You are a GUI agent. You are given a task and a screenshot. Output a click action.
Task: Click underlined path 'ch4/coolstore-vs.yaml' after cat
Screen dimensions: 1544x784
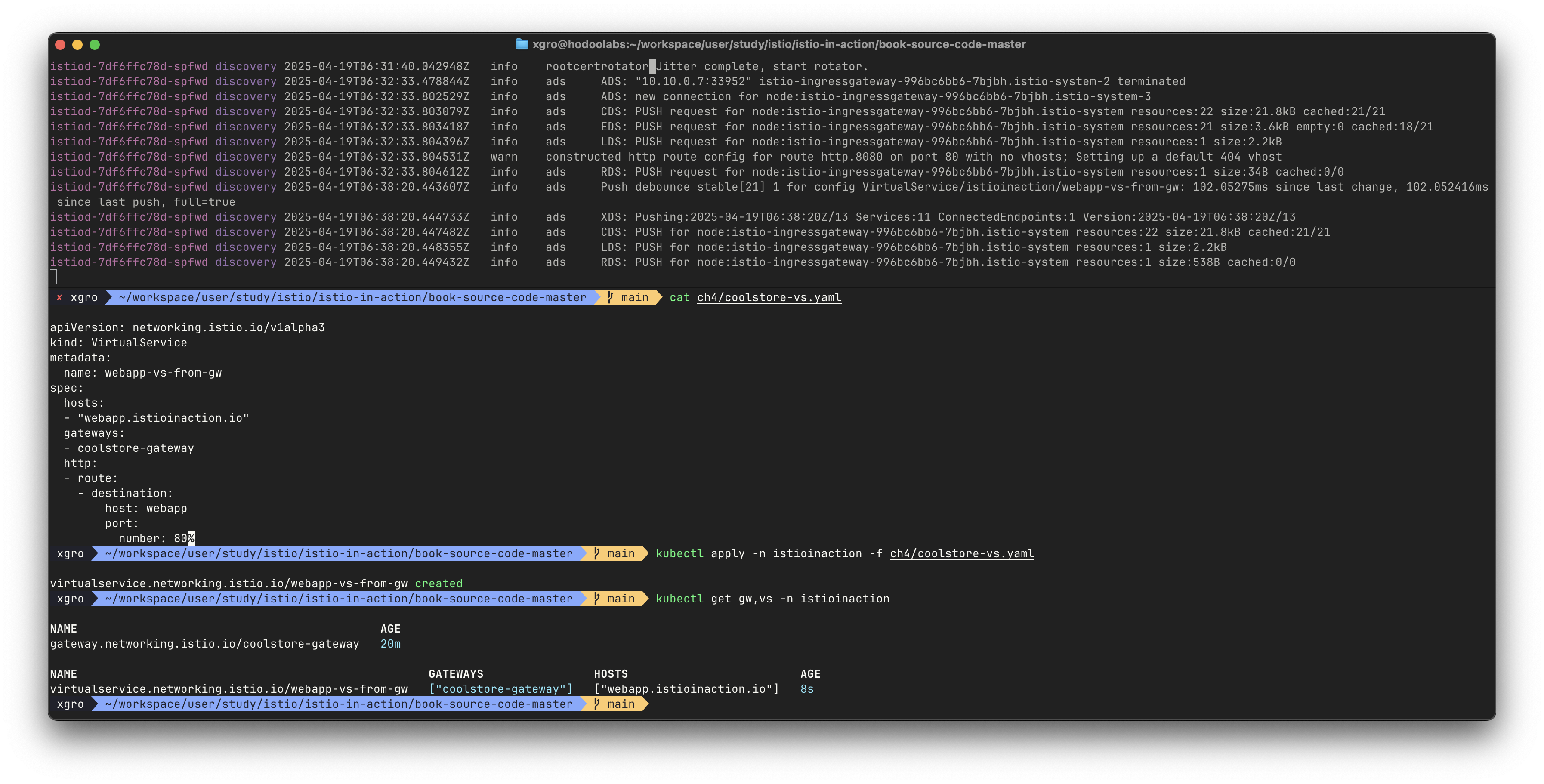coord(769,297)
